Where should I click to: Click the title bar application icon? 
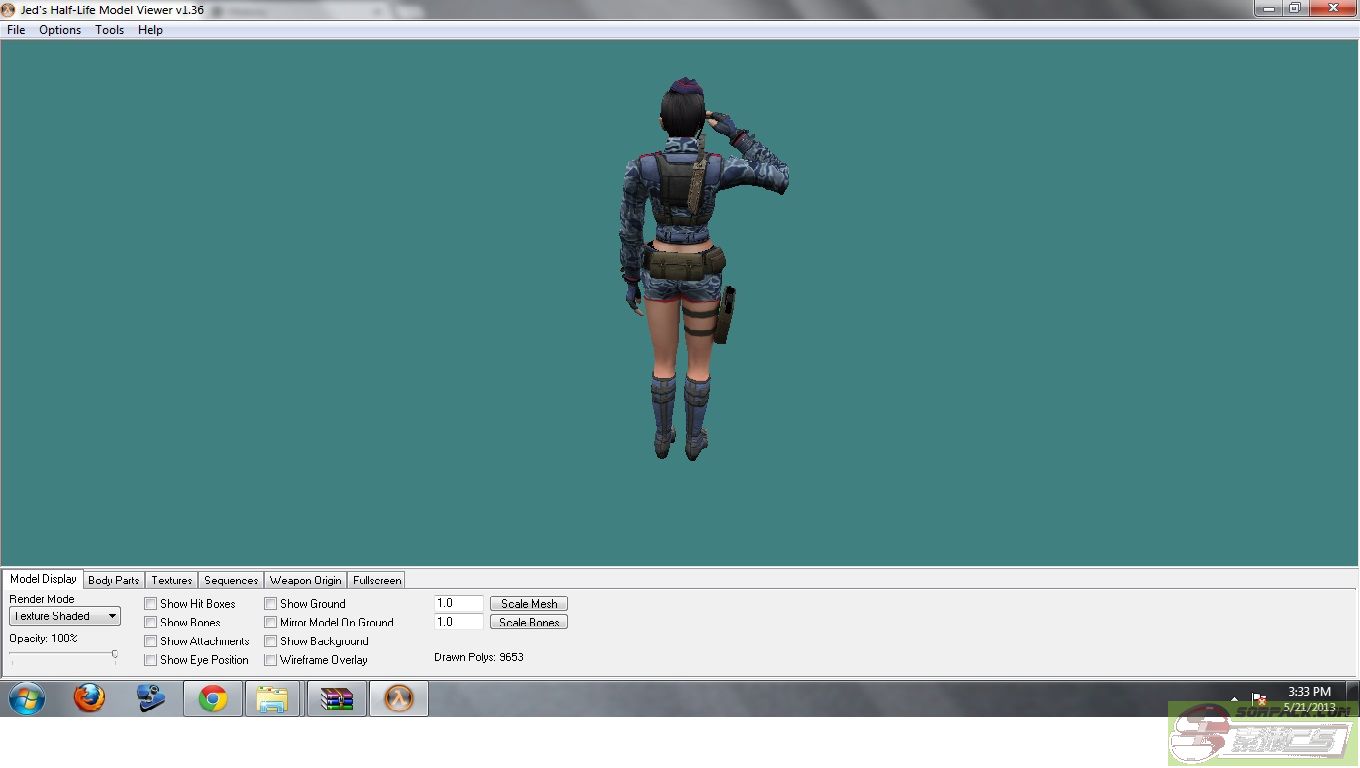[x=9, y=9]
